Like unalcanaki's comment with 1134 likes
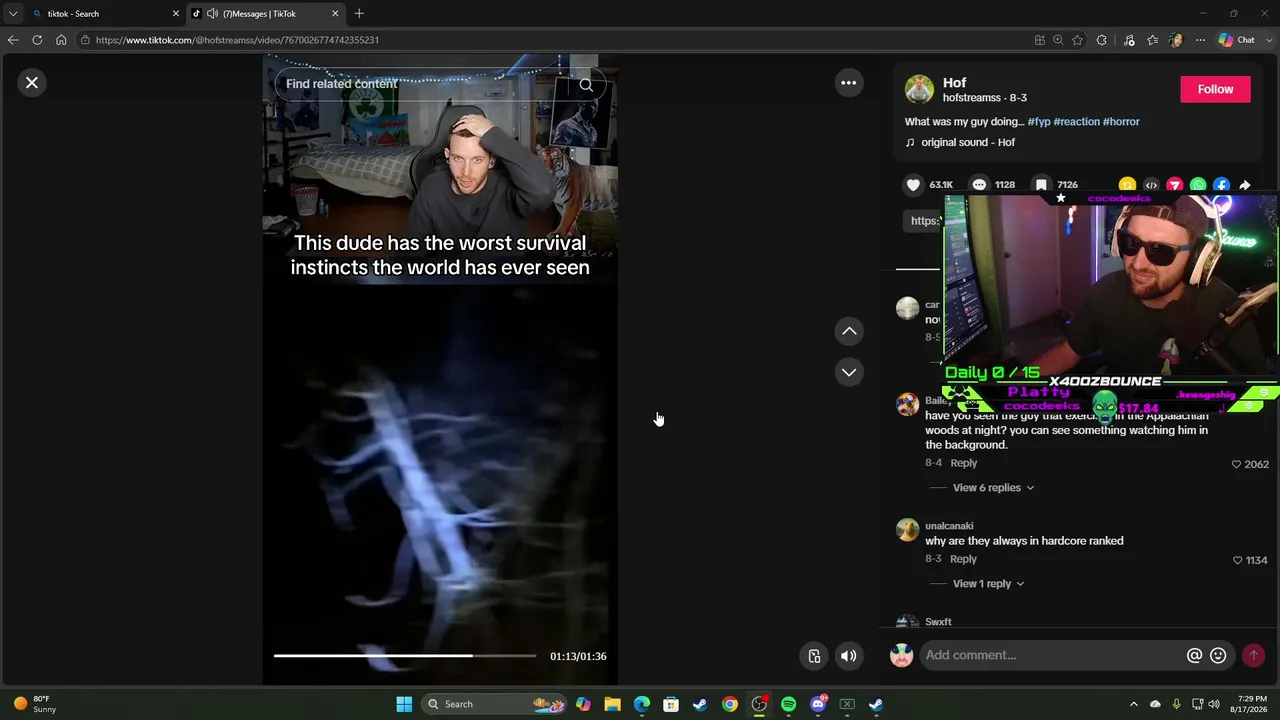 coord(1237,560)
